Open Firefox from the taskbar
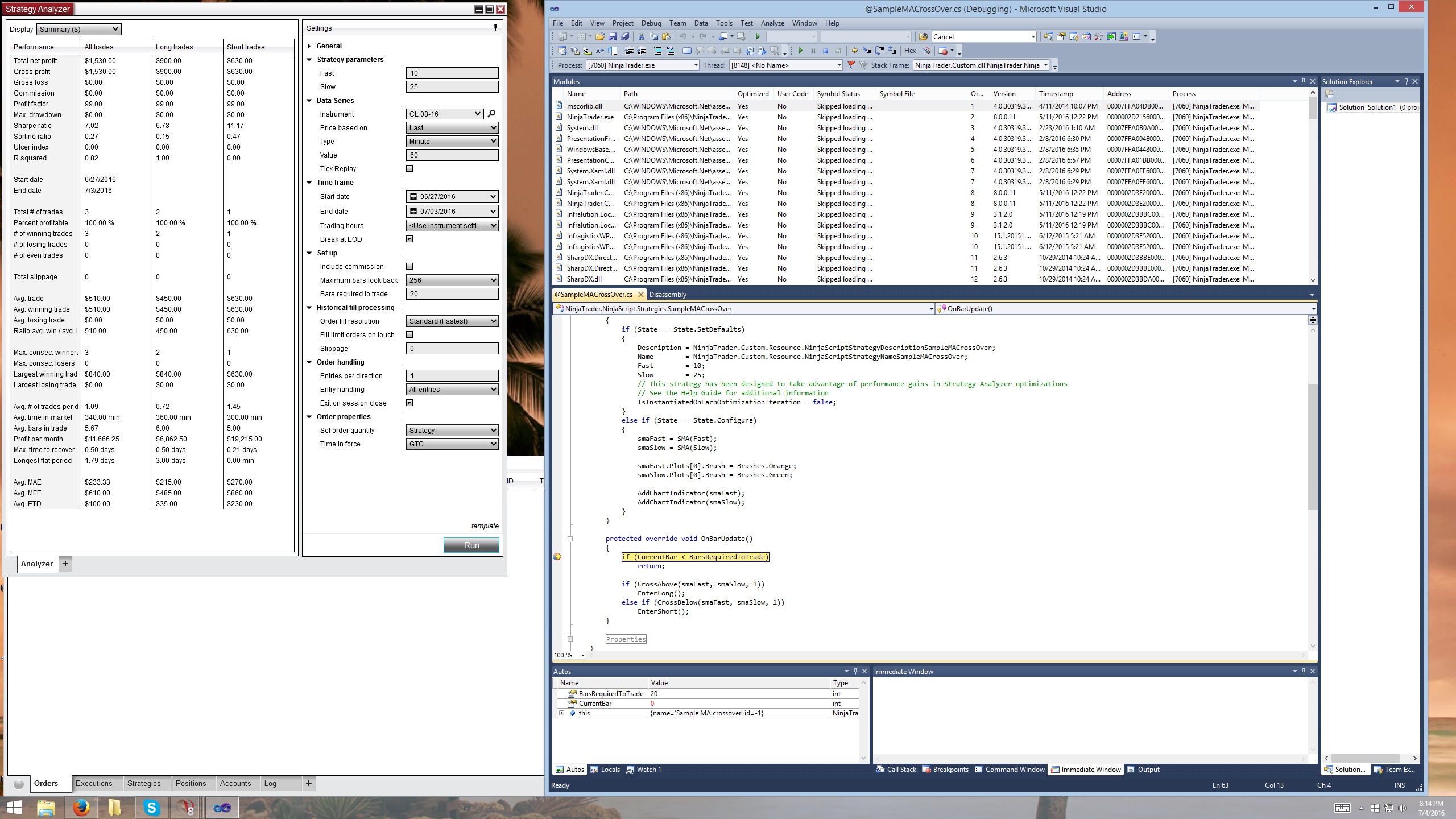Viewport: 1456px width, 819px height. click(x=81, y=807)
